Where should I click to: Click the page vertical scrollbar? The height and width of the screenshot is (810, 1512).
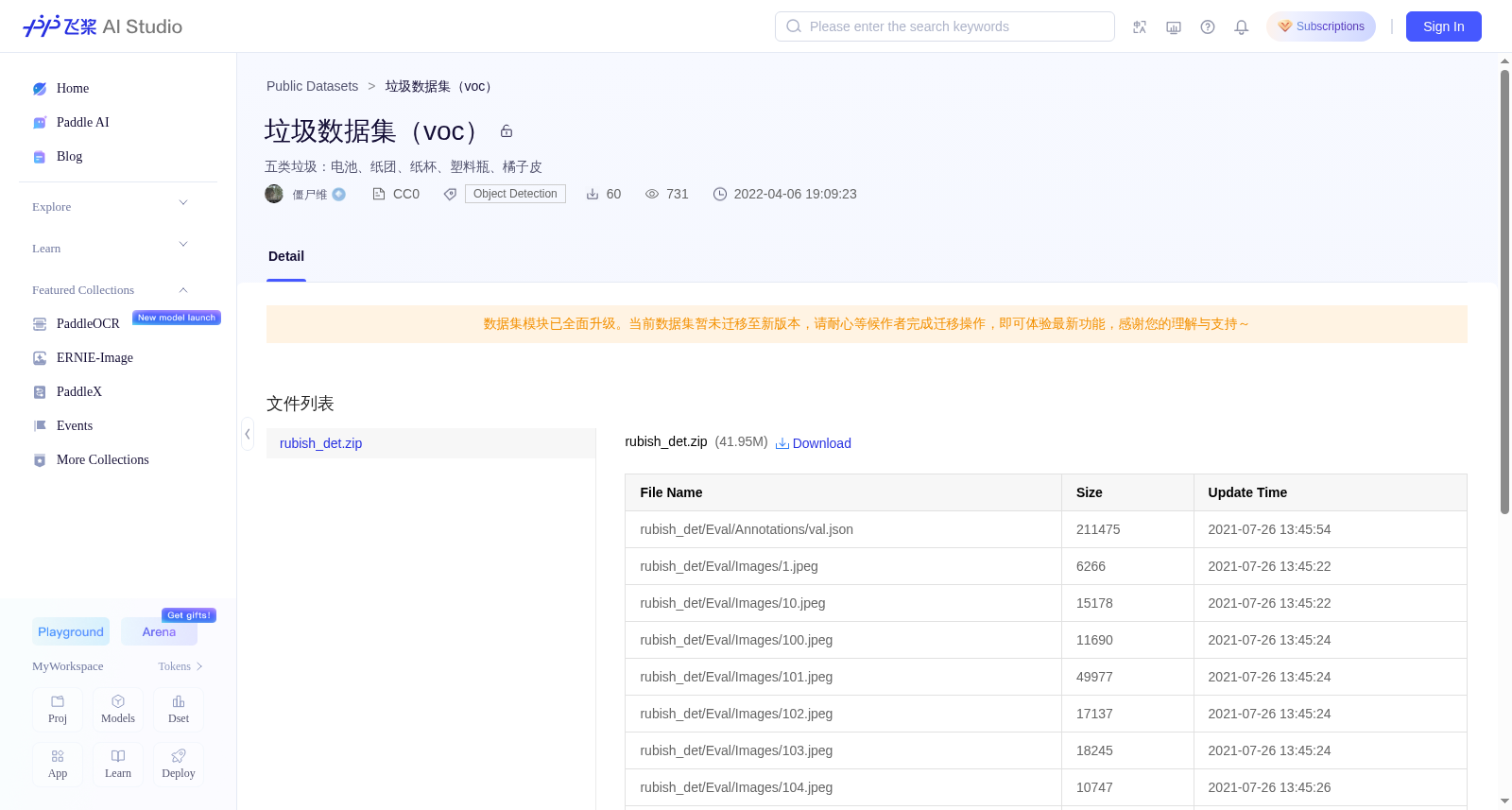(1504, 291)
